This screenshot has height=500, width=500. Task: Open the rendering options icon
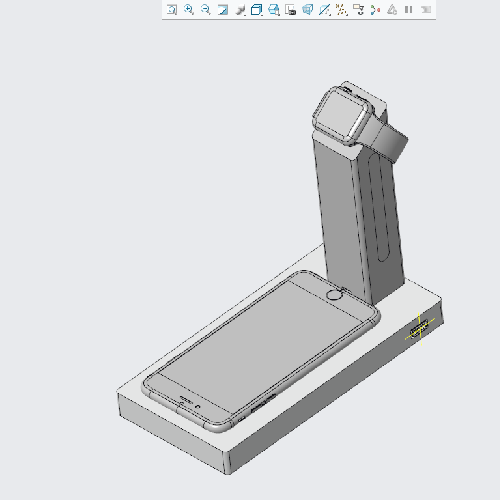(x=240, y=10)
